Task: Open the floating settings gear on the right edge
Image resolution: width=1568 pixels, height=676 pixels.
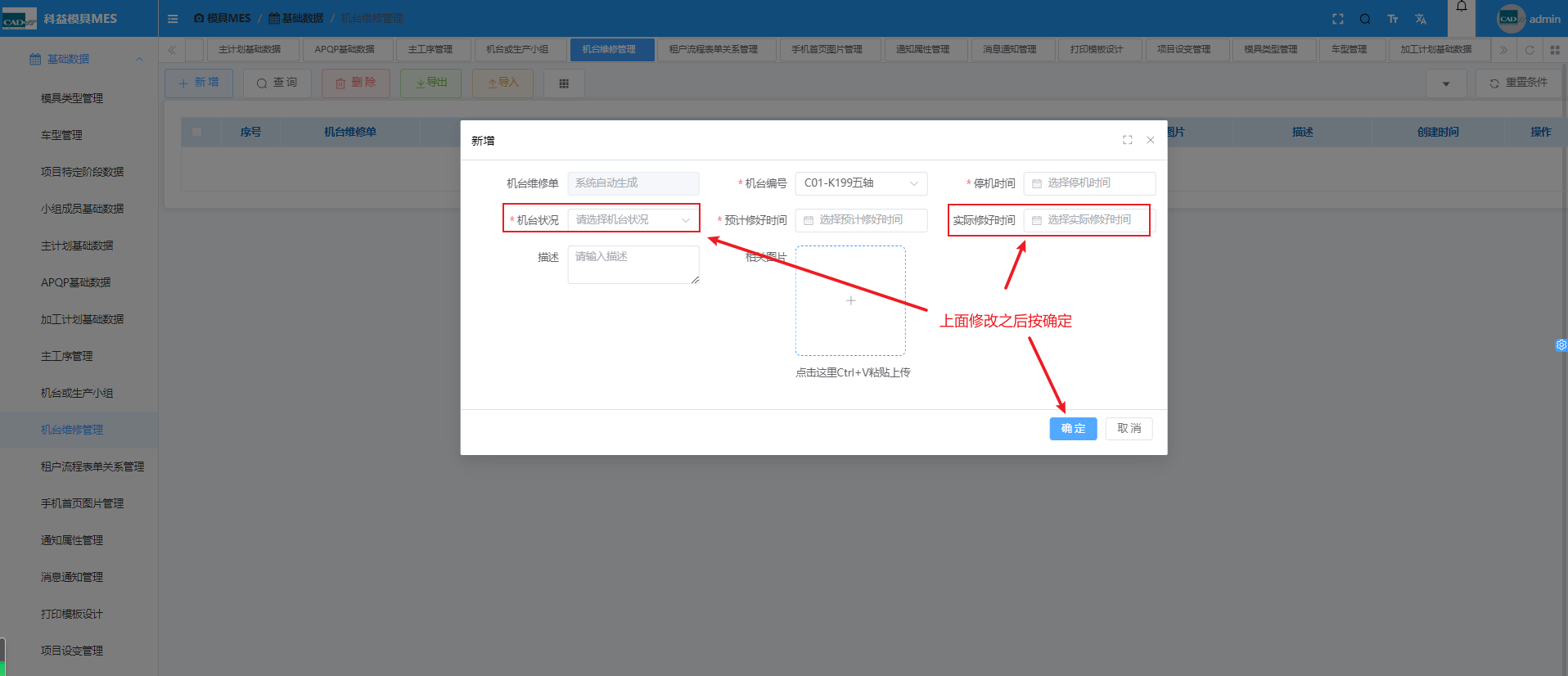Action: pyautogui.click(x=1561, y=345)
